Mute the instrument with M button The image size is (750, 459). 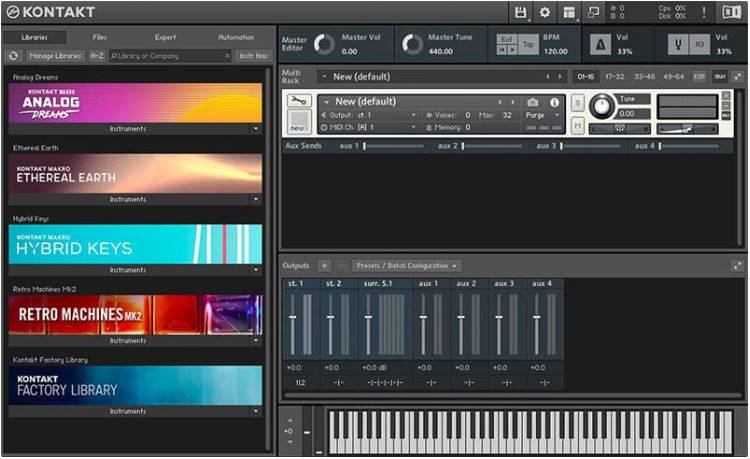click(578, 125)
